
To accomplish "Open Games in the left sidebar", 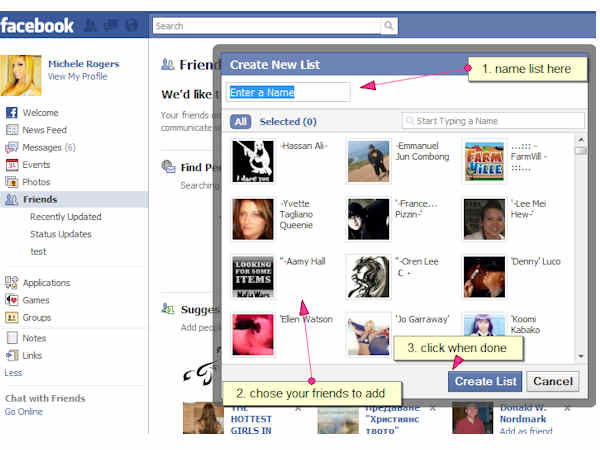I will coord(36,300).
